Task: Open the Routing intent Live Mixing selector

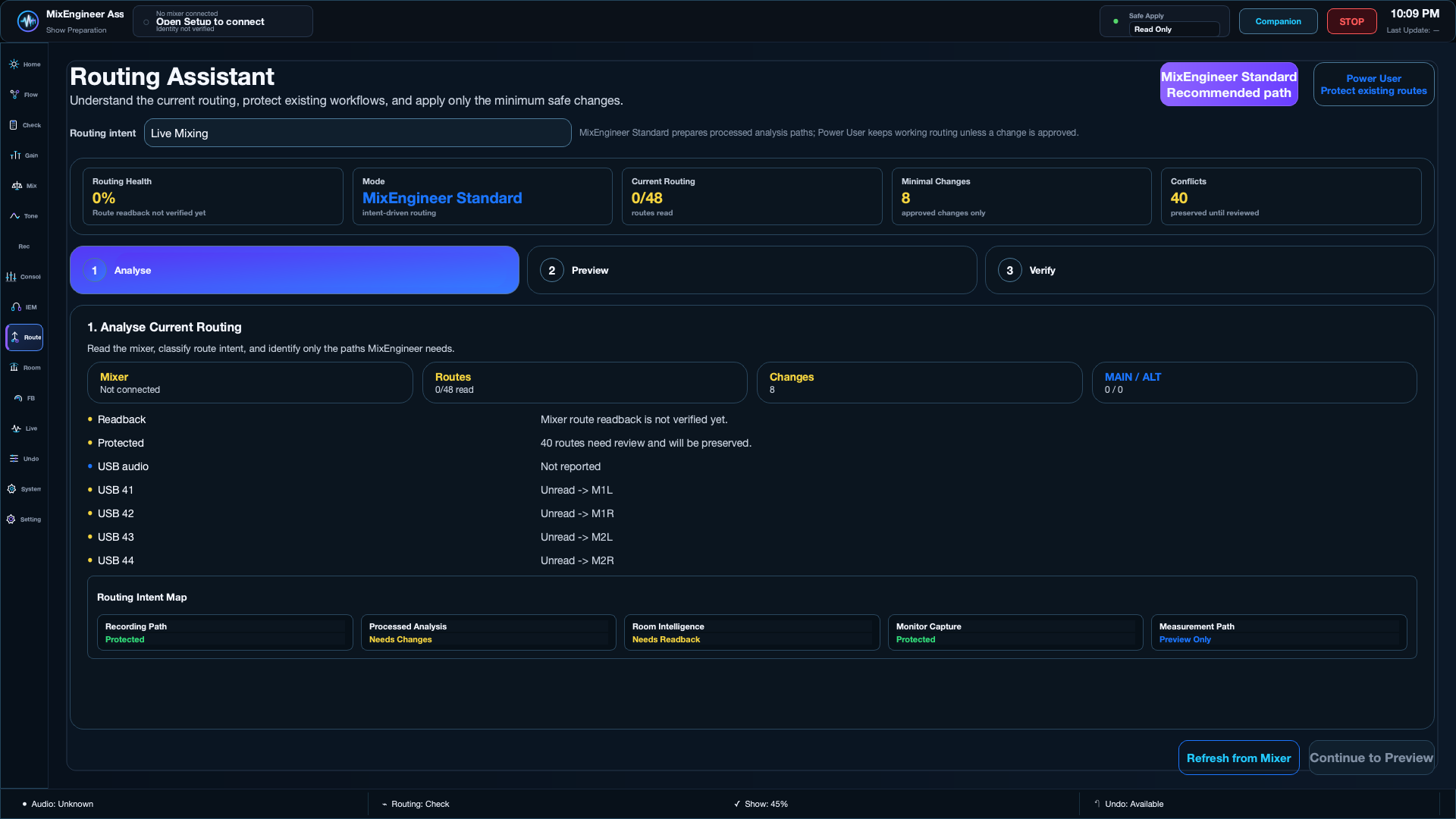Action: pos(357,133)
